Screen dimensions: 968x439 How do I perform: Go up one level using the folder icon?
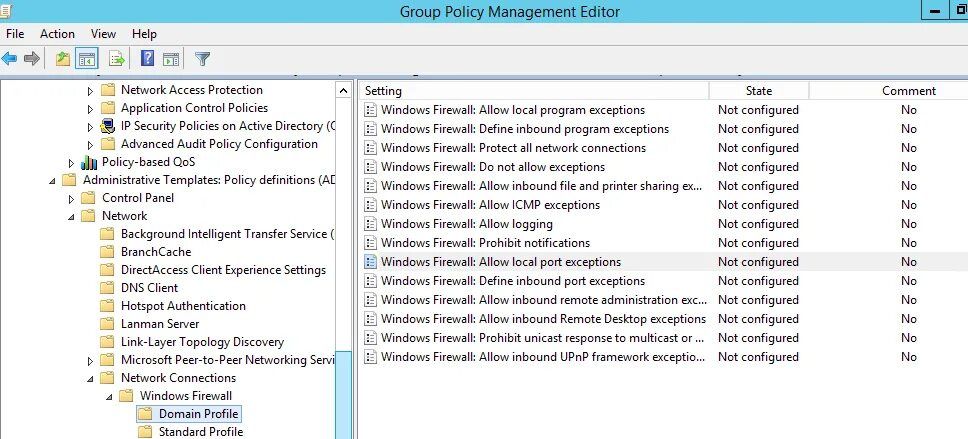tap(63, 59)
